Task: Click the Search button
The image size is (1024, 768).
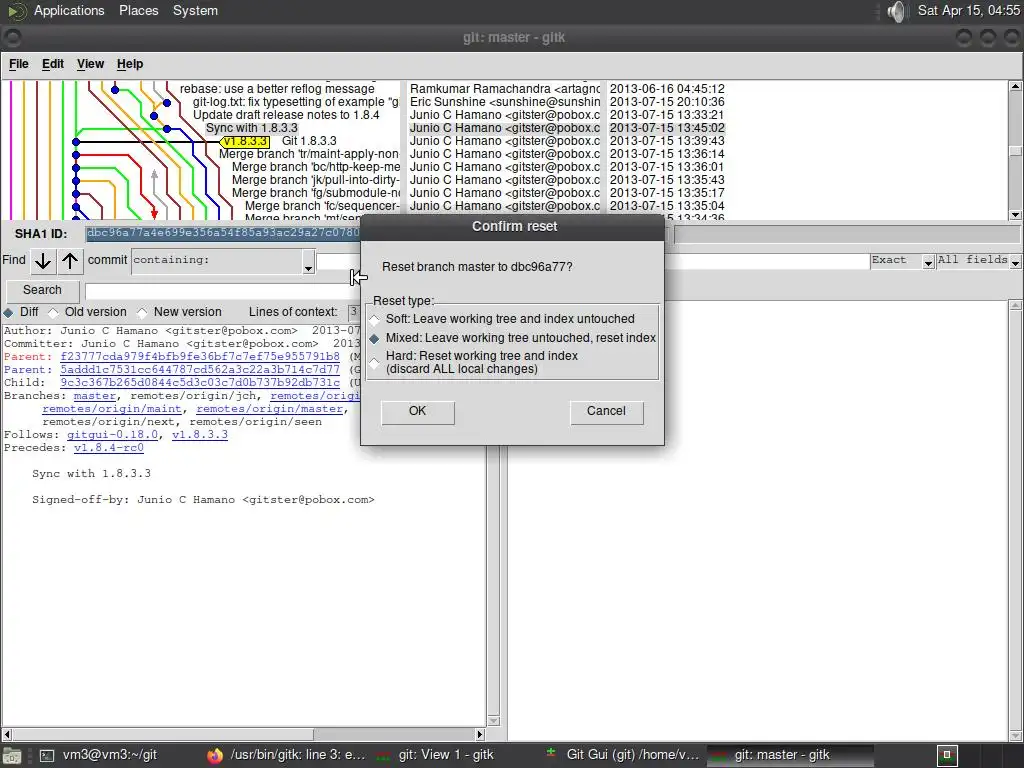Action: point(42,290)
